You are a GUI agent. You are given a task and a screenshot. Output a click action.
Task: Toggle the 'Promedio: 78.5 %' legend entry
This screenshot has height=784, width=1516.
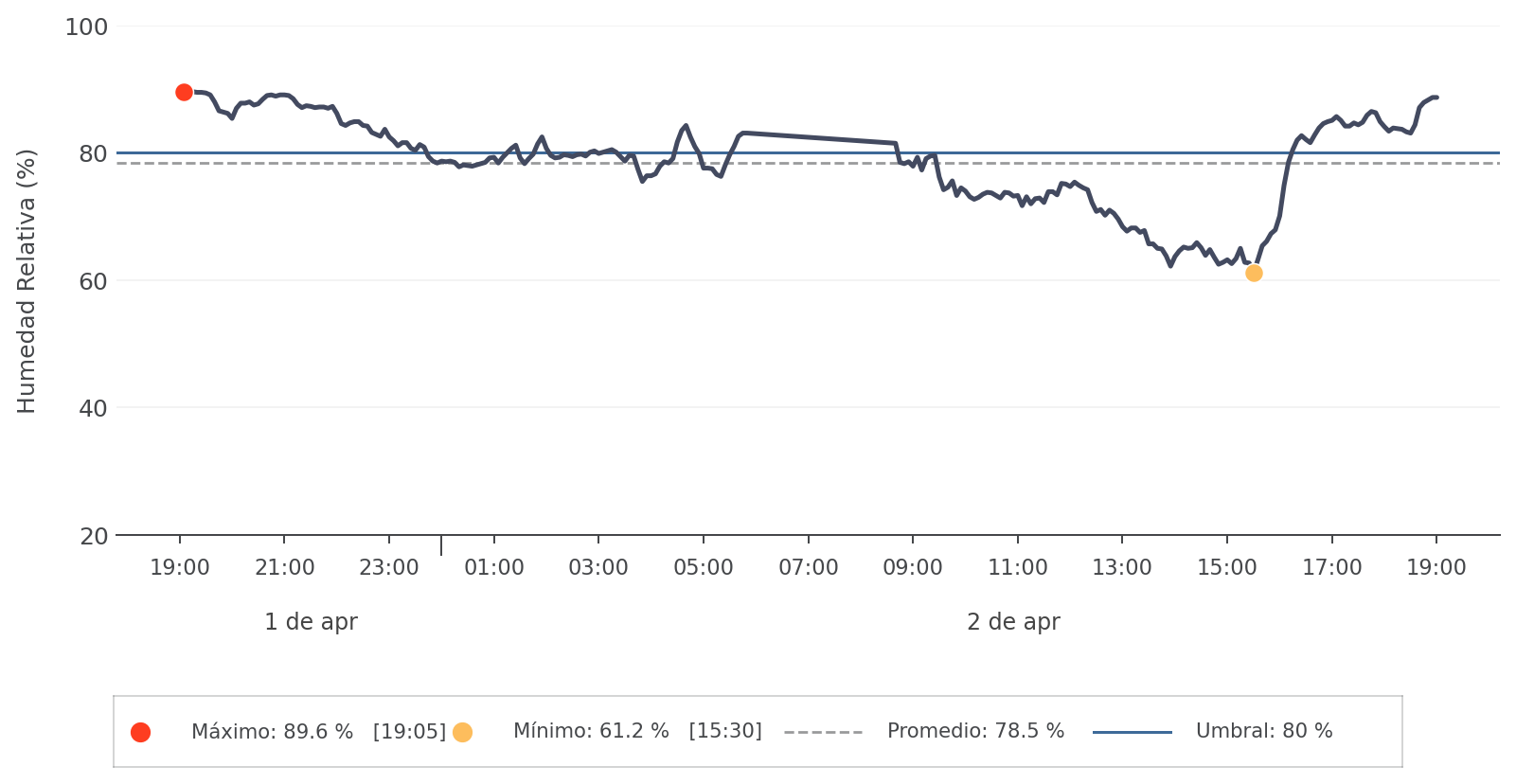pyautogui.click(x=975, y=732)
